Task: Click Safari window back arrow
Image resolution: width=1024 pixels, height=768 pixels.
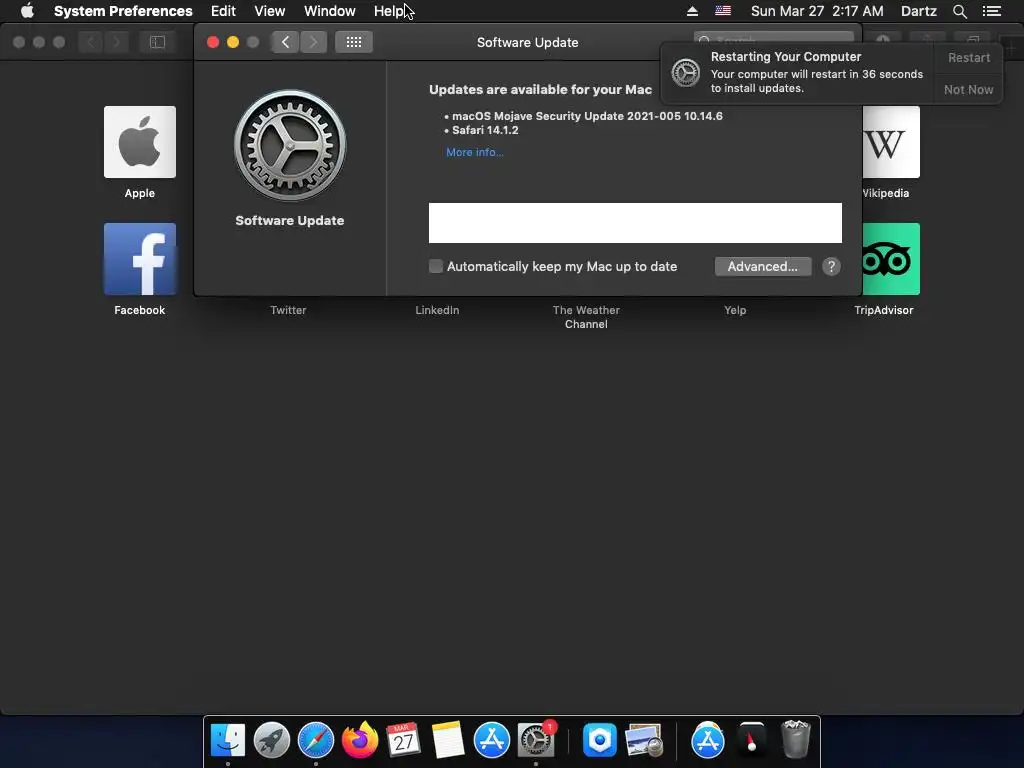Action: [91, 42]
